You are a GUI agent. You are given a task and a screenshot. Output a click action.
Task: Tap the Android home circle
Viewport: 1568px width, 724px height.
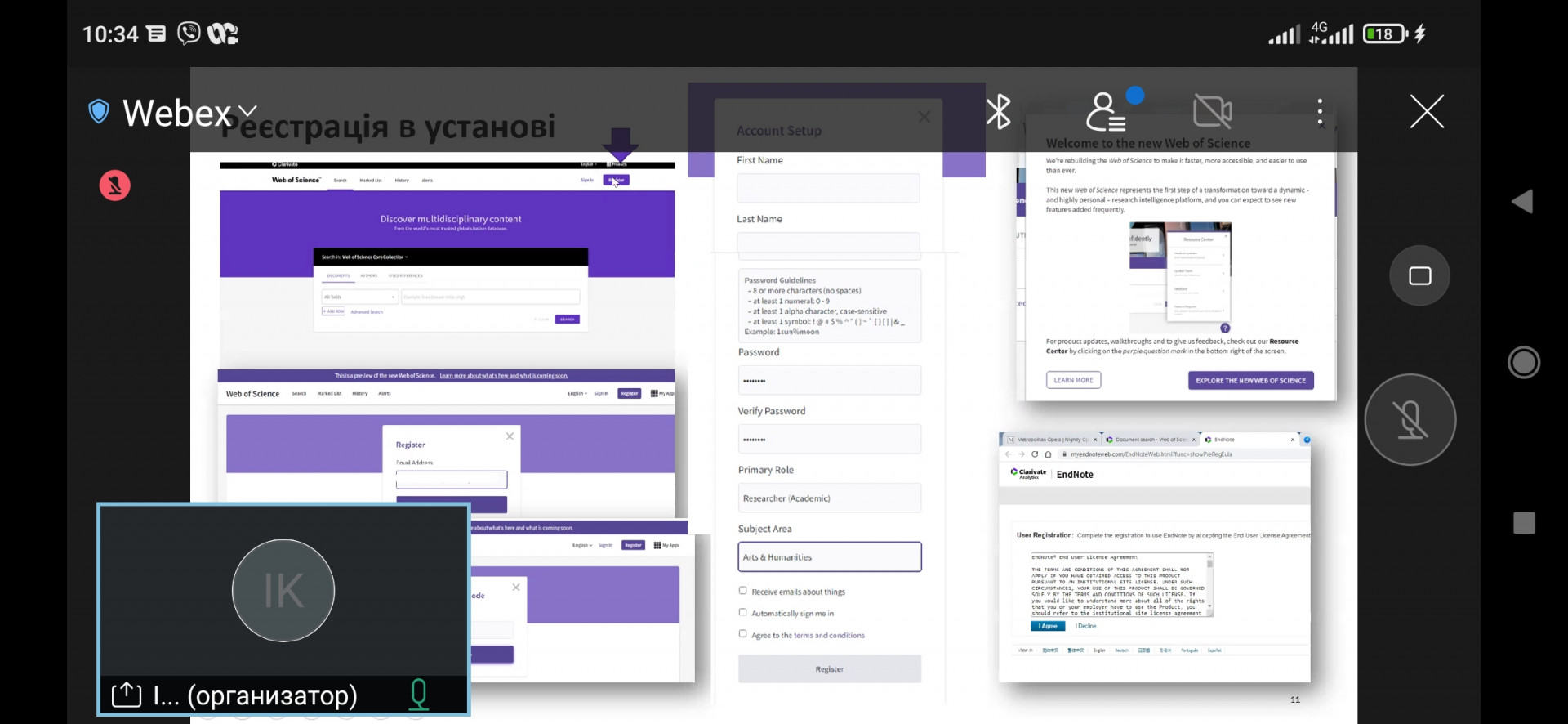1524,362
